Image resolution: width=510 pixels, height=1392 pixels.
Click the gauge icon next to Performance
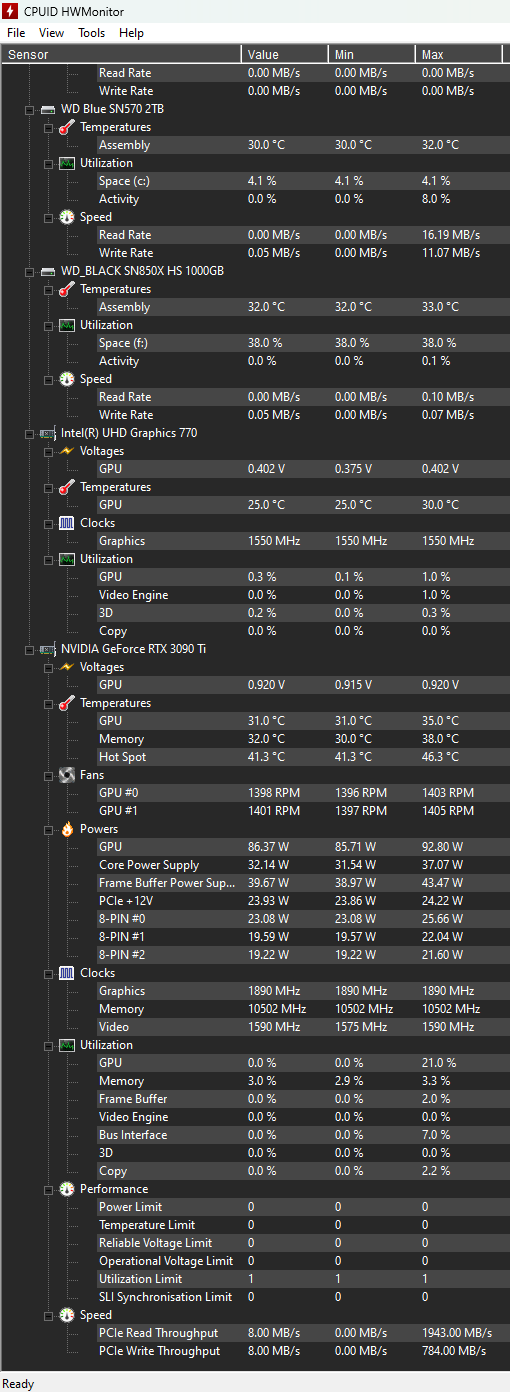coord(67,1189)
